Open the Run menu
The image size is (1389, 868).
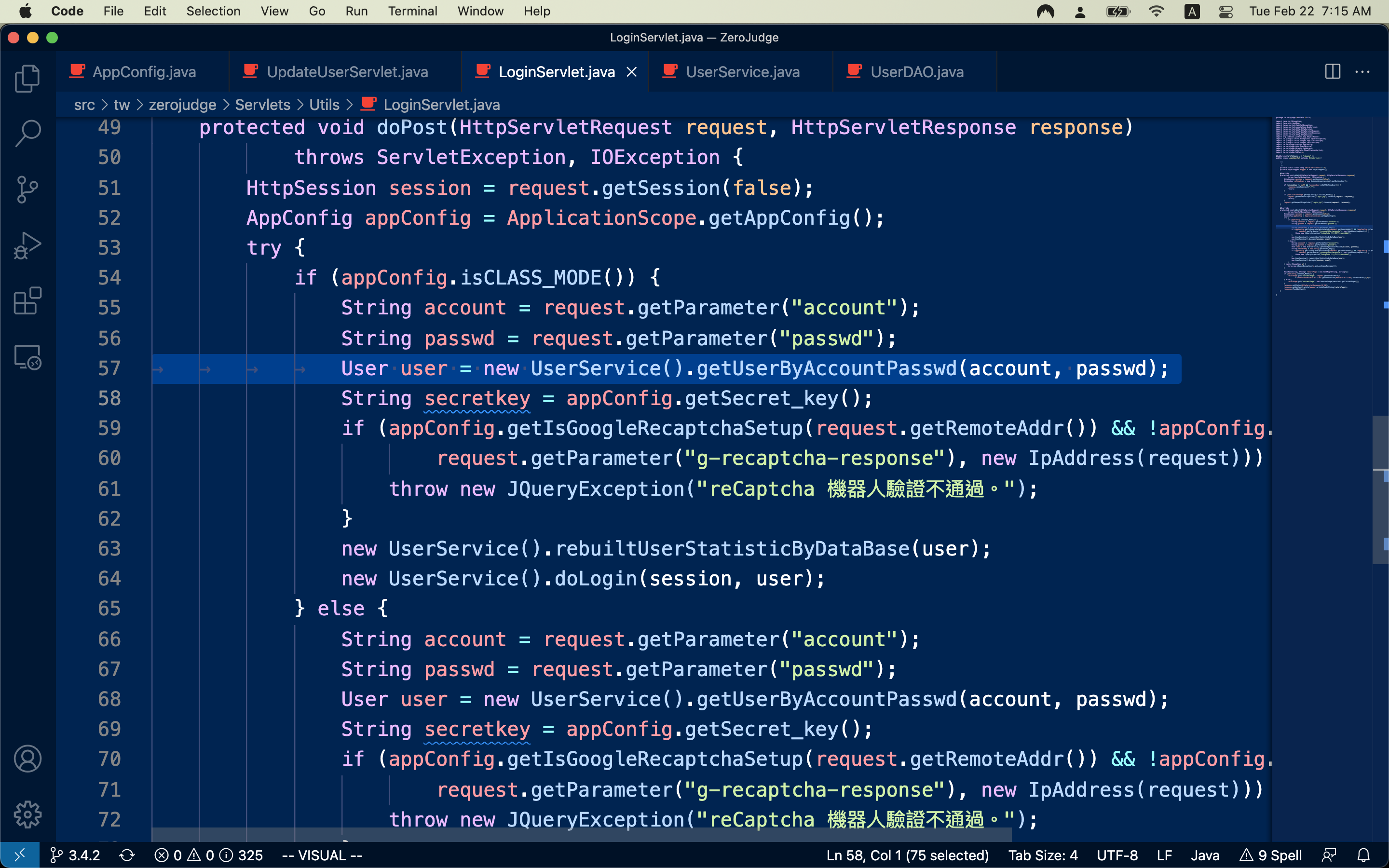pos(356,11)
